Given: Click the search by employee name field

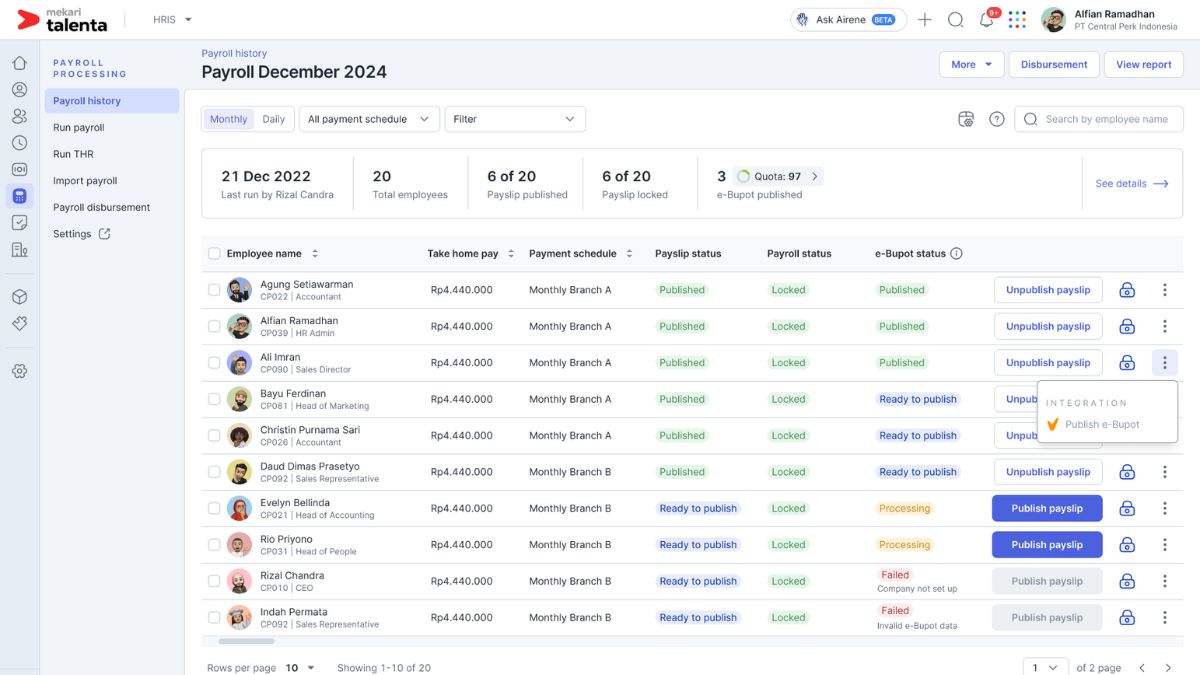Looking at the screenshot, I should tap(1107, 119).
